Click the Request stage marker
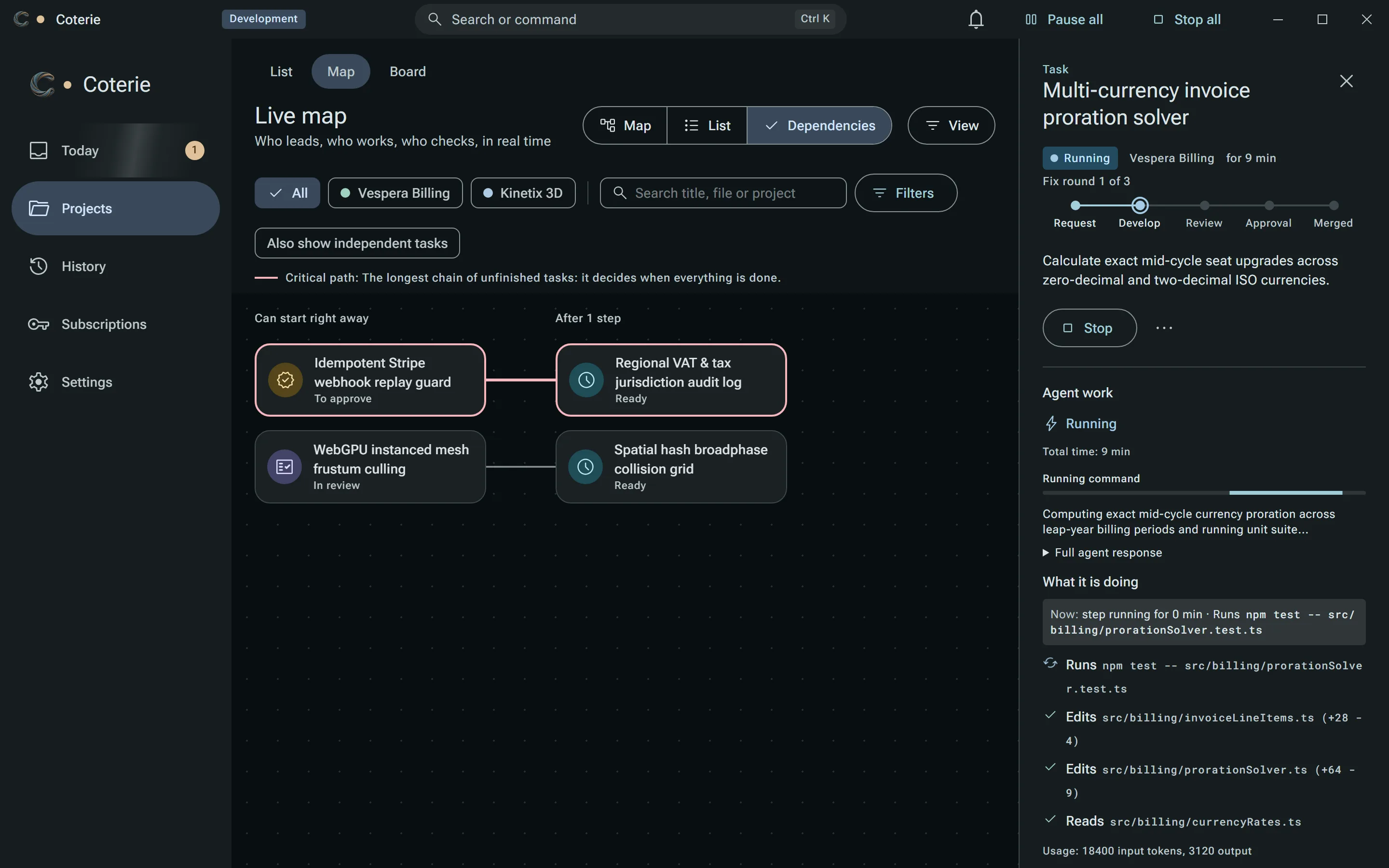The height and width of the screenshot is (868, 1389). coord(1076,205)
